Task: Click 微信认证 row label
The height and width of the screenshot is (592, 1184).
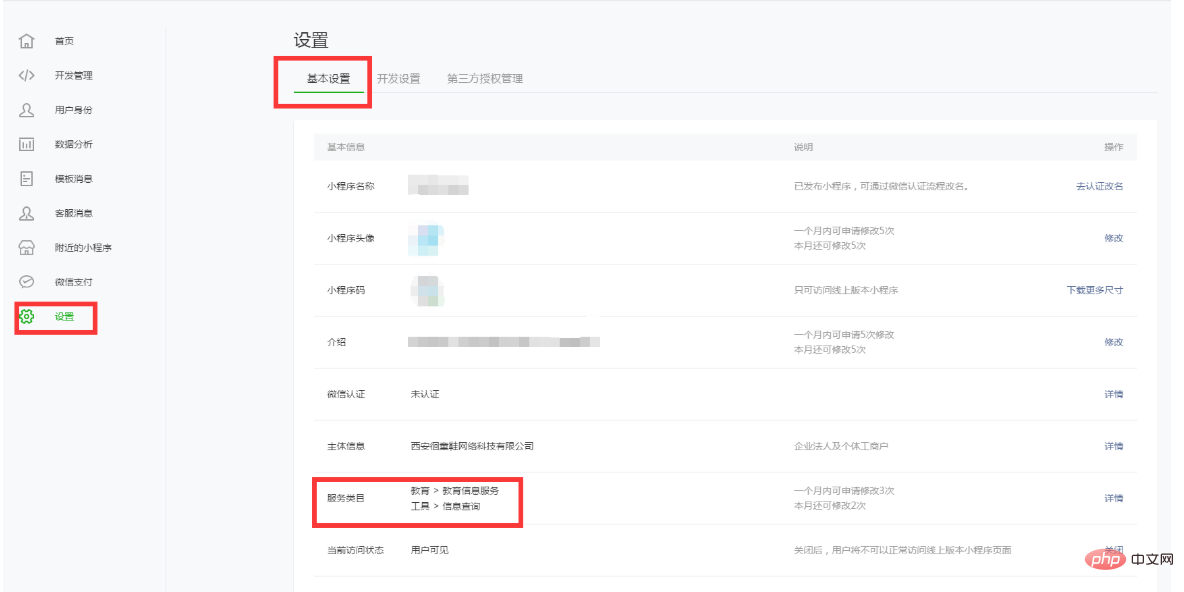Action: [347, 394]
